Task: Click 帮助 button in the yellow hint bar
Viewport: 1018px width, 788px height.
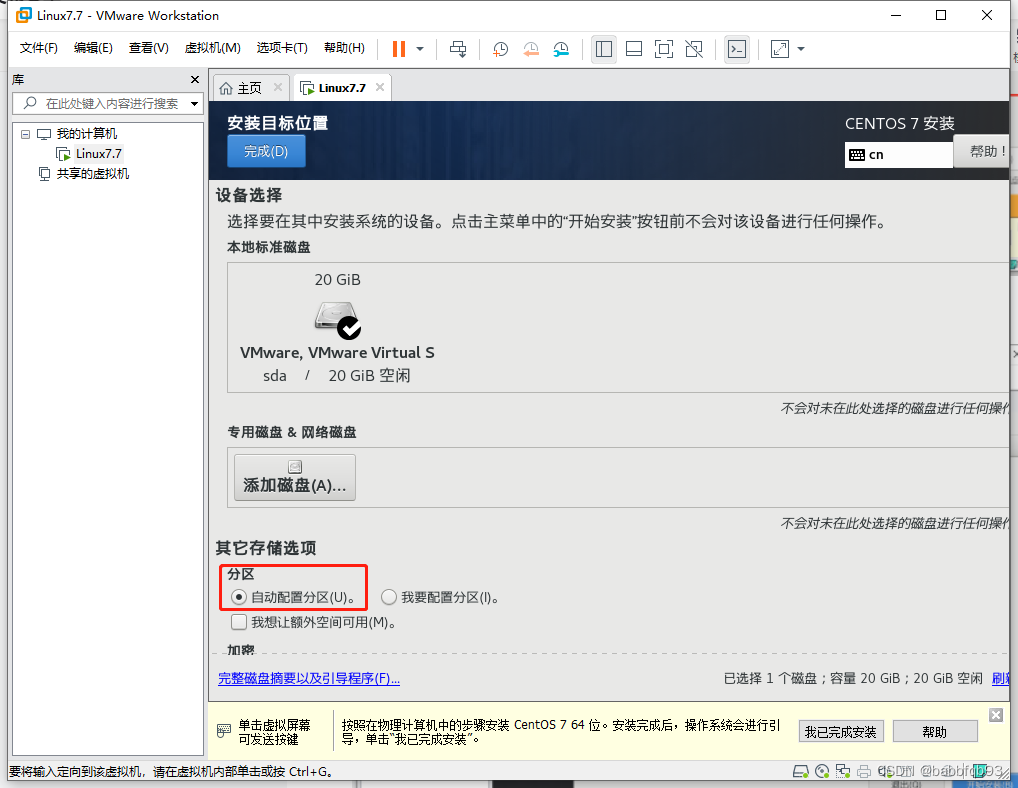Action: 935,732
